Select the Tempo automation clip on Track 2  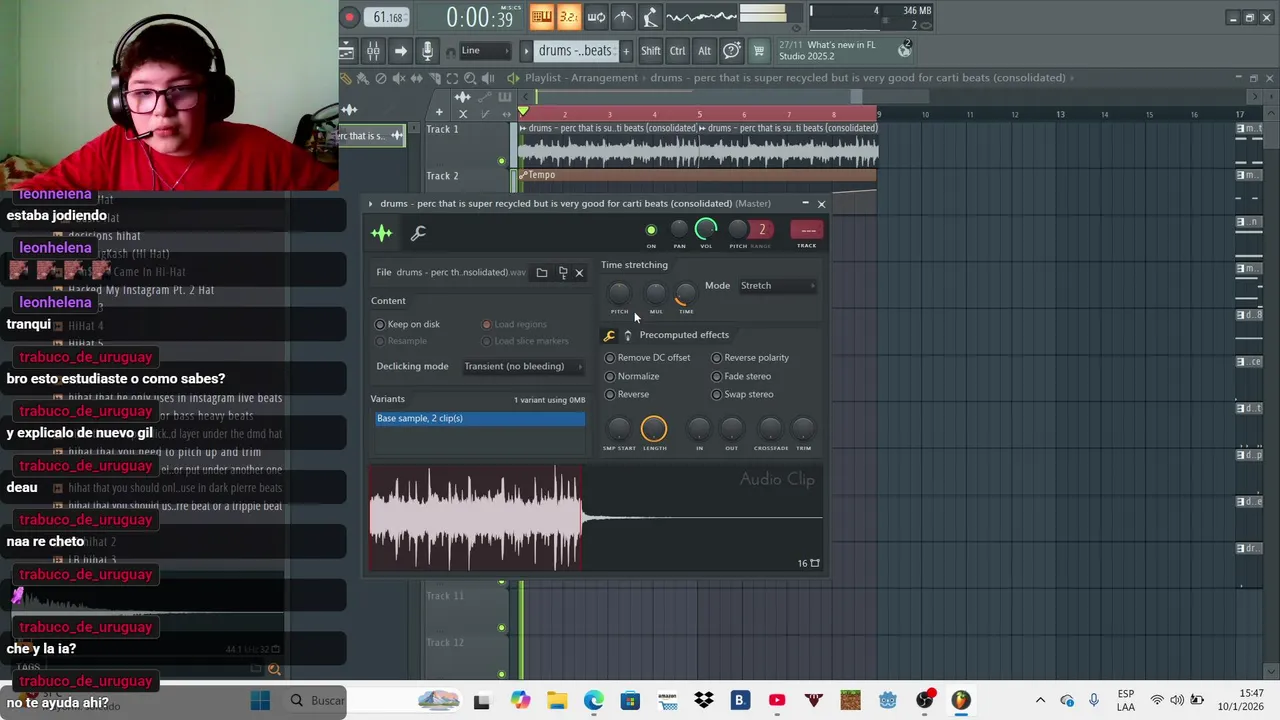click(x=697, y=175)
